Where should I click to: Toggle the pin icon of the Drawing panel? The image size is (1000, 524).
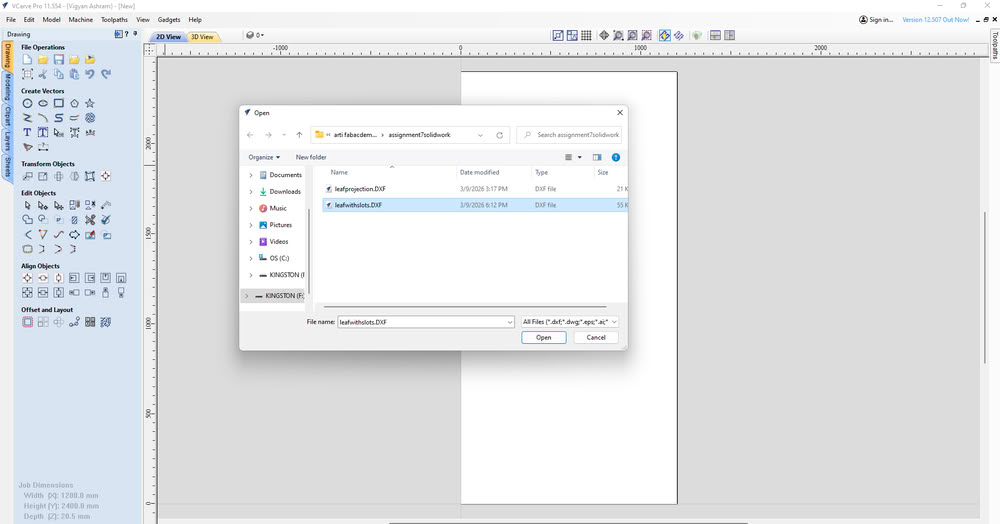(x=135, y=34)
